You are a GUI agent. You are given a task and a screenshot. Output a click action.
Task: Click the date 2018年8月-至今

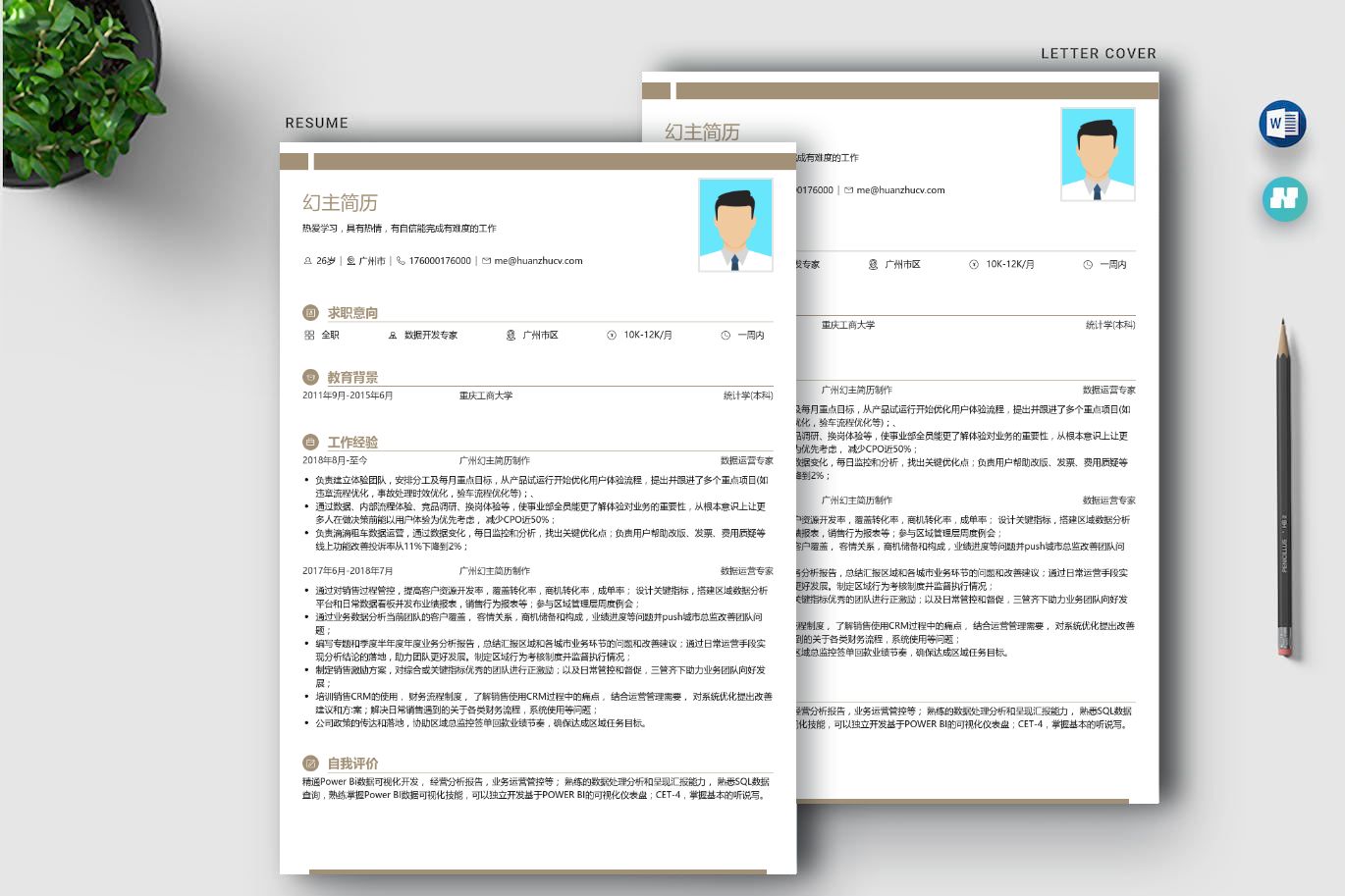pyautogui.click(x=335, y=460)
